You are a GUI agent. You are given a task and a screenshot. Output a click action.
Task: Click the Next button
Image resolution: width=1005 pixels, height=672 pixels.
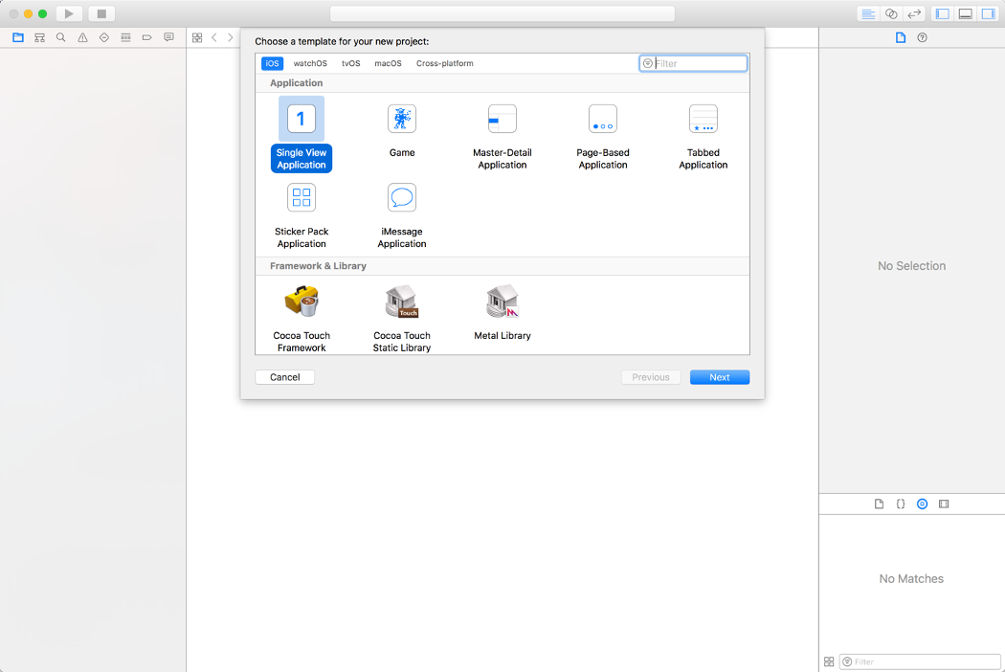[719, 377]
